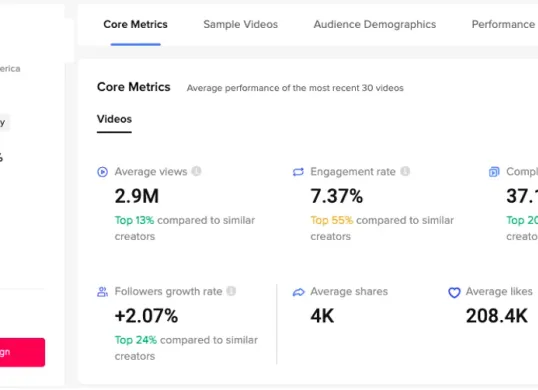Click the +2.07% followers growth value
The width and height of the screenshot is (538, 390).
point(147,316)
